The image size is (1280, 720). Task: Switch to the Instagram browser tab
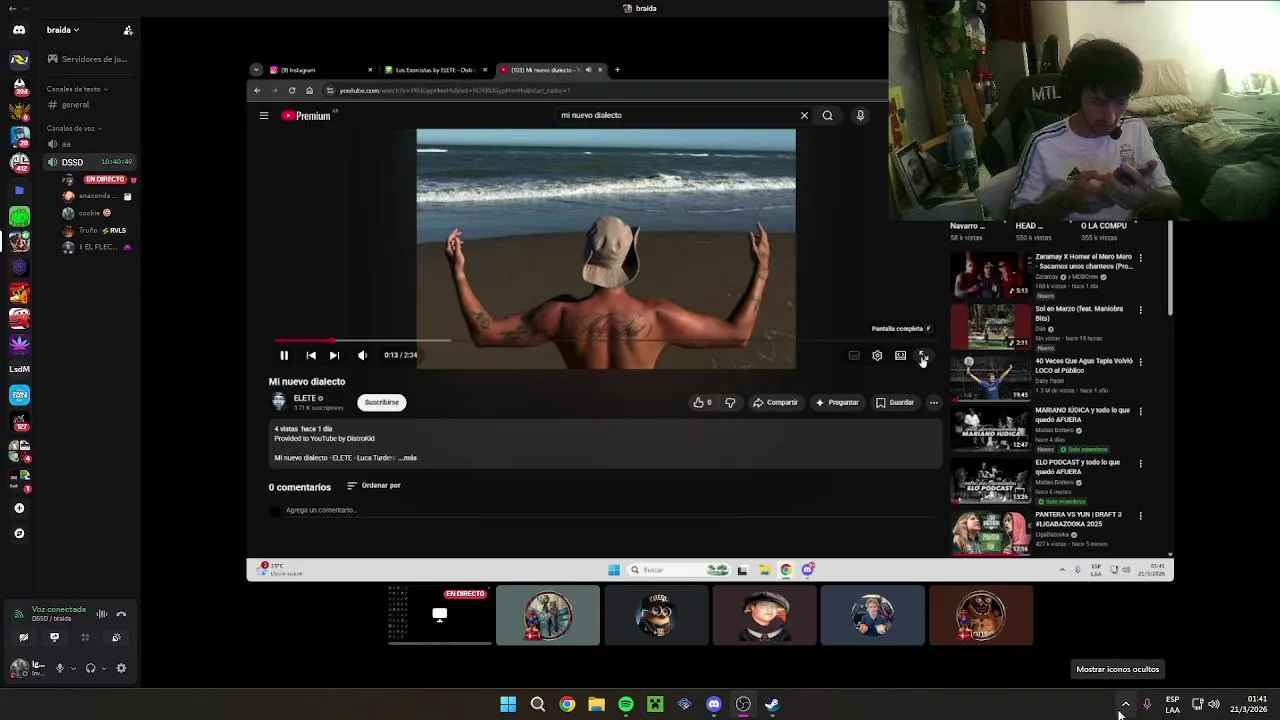[x=320, y=70]
